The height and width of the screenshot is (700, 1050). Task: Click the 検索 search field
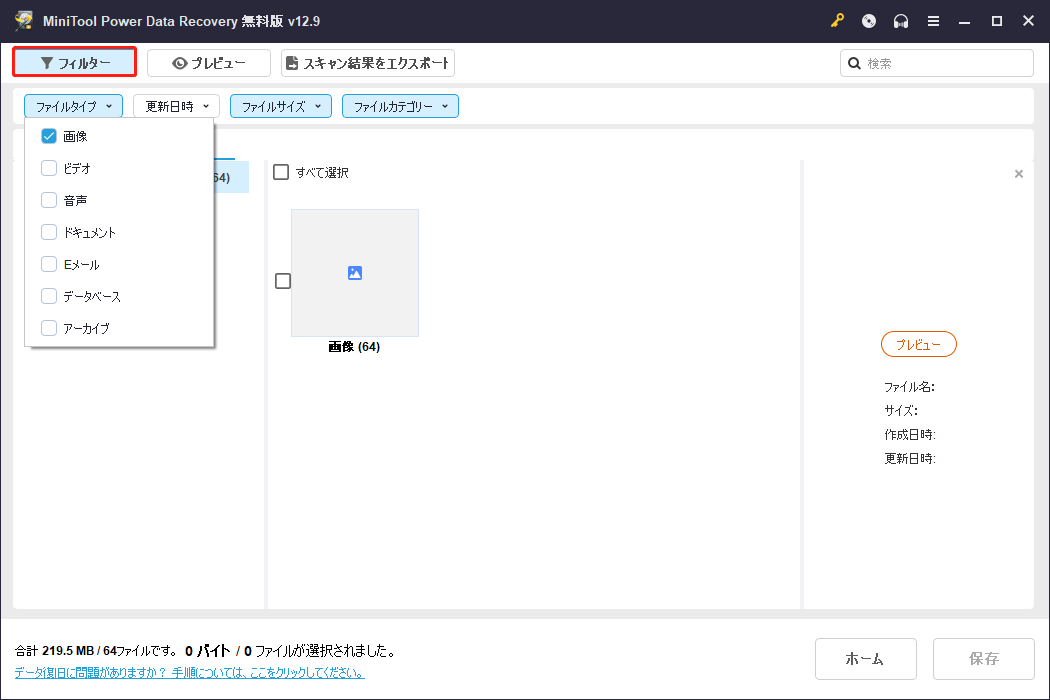[x=937, y=63]
